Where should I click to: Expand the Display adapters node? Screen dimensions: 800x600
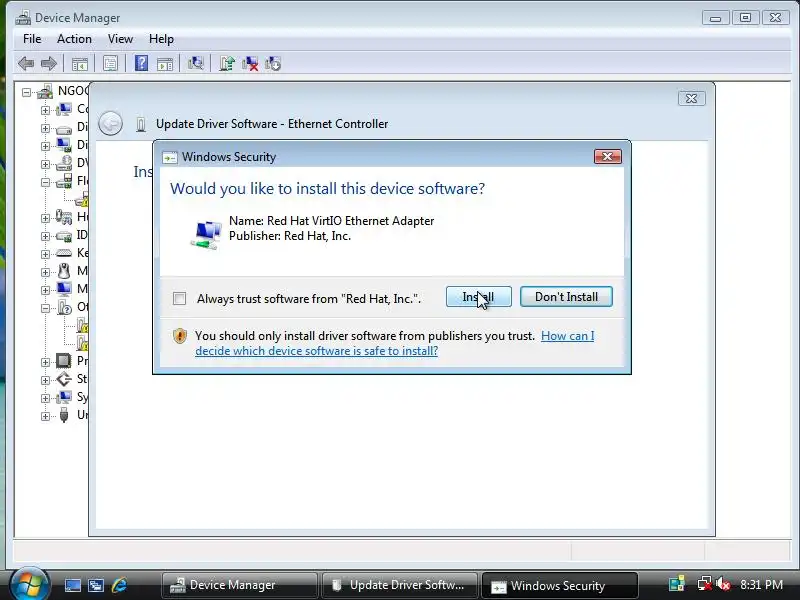(x=45, y=146)
